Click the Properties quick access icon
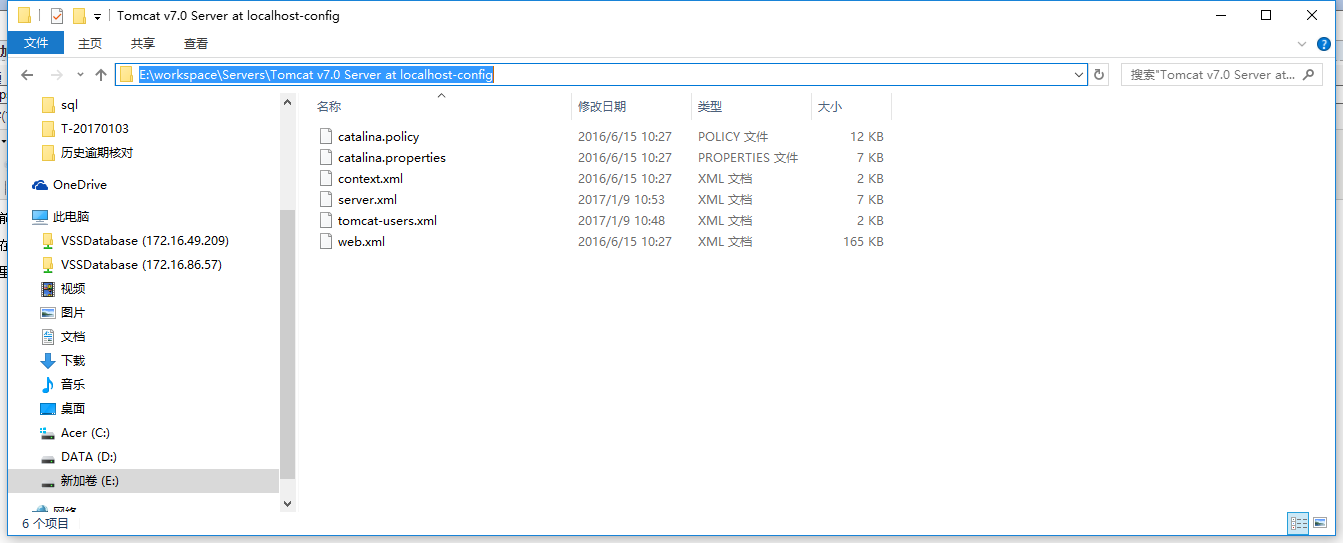This screenshot has height=543, width=1343. click(56, 15)
